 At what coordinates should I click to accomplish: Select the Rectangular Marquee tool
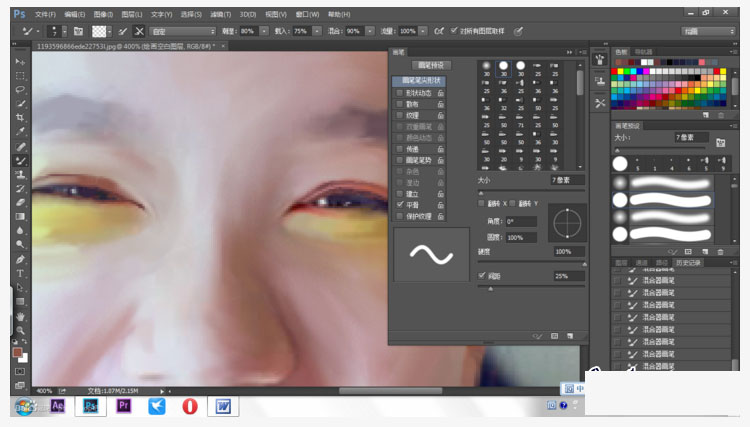pyautogui.click(x=20, y=76)
